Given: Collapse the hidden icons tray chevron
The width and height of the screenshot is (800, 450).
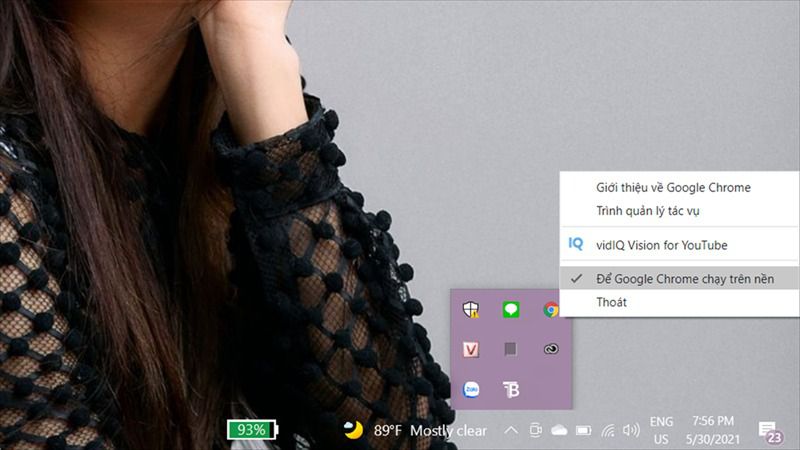Looking at the screenshot, I should [x=511, y=431].
